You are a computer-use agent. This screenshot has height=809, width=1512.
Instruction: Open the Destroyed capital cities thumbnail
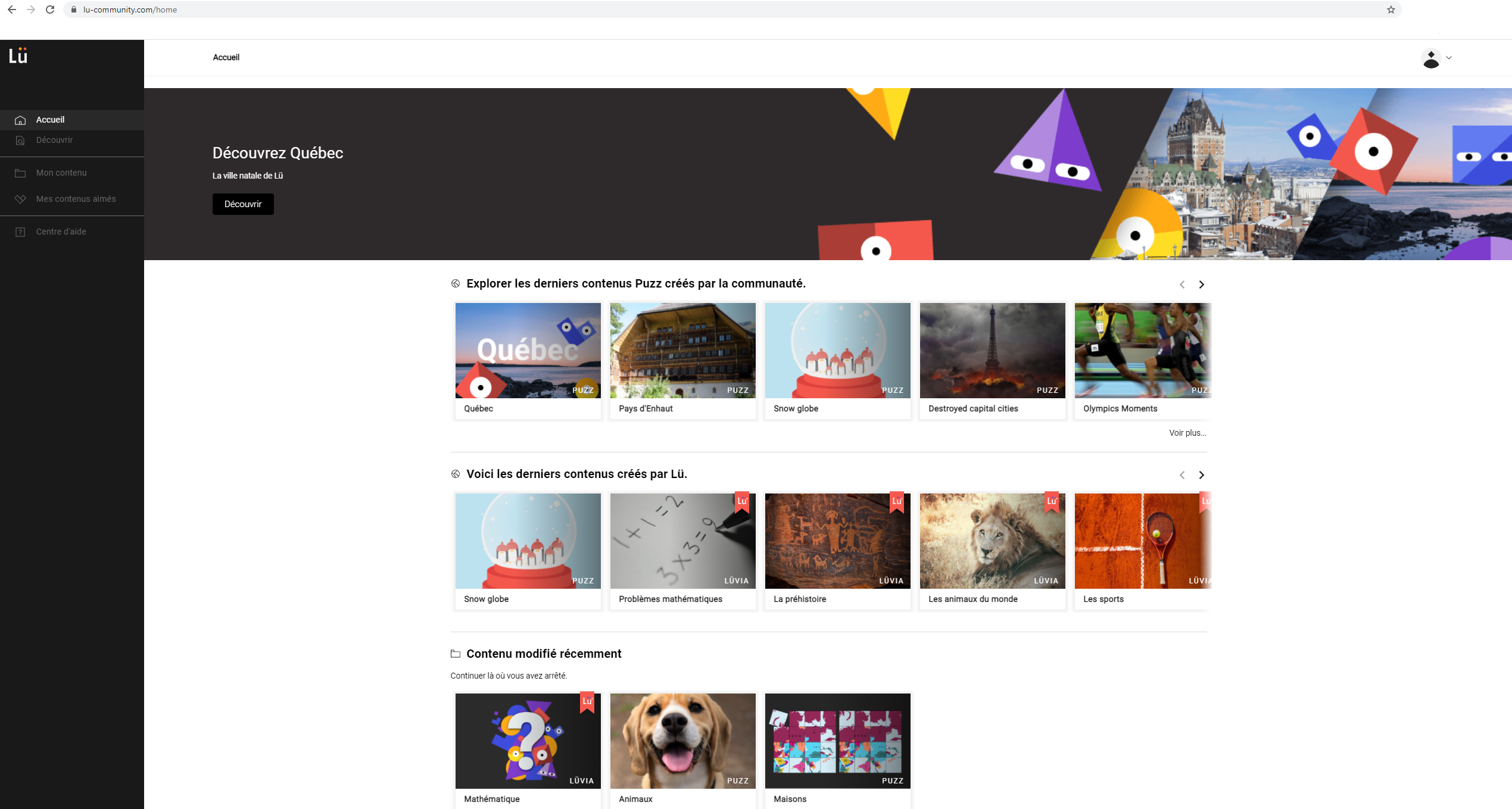pyautogui.click(x=992, y=351)
